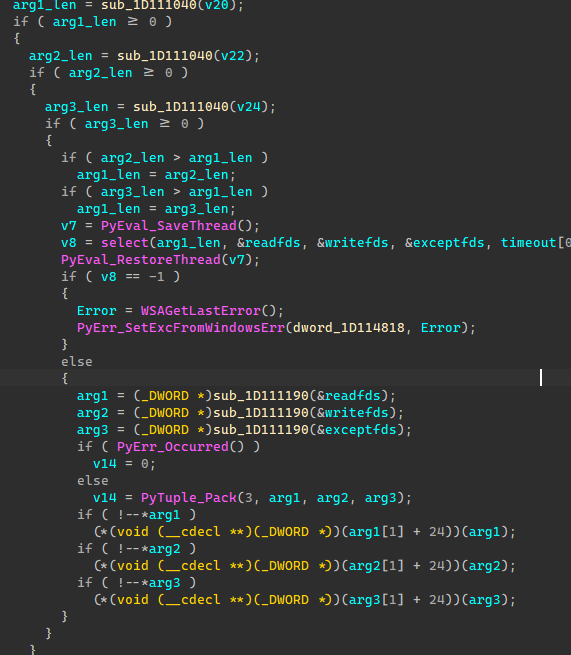
Task: Click the PyTuple_Pack function name
Action: point(189,498)
